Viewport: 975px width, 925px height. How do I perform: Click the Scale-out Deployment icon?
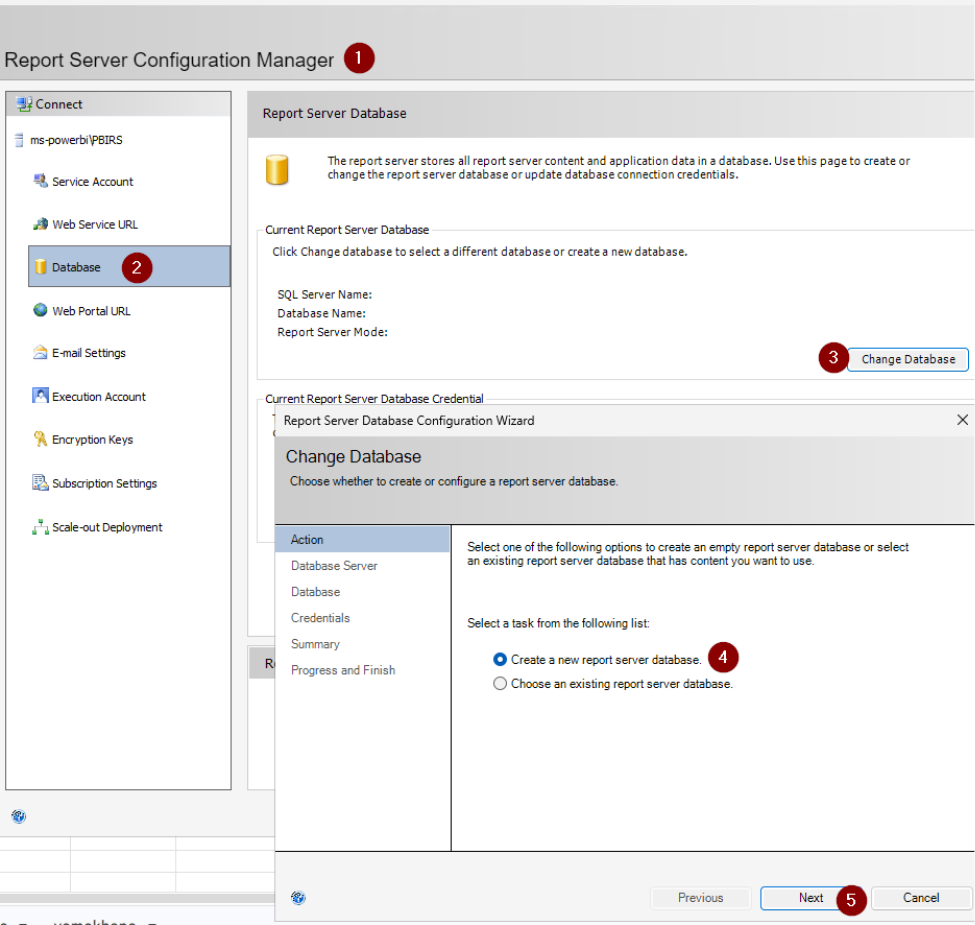pos(40,527)
